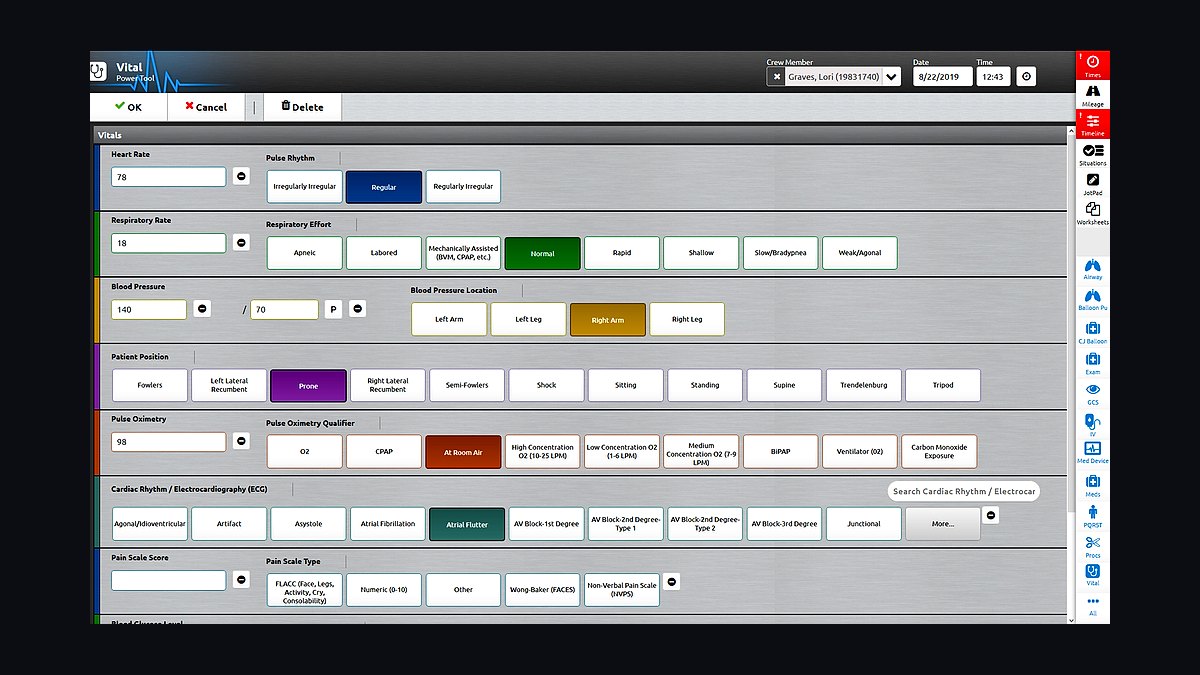Click the Delete button
Viewport: 1200px width, 675px height.
pos(302,107)
